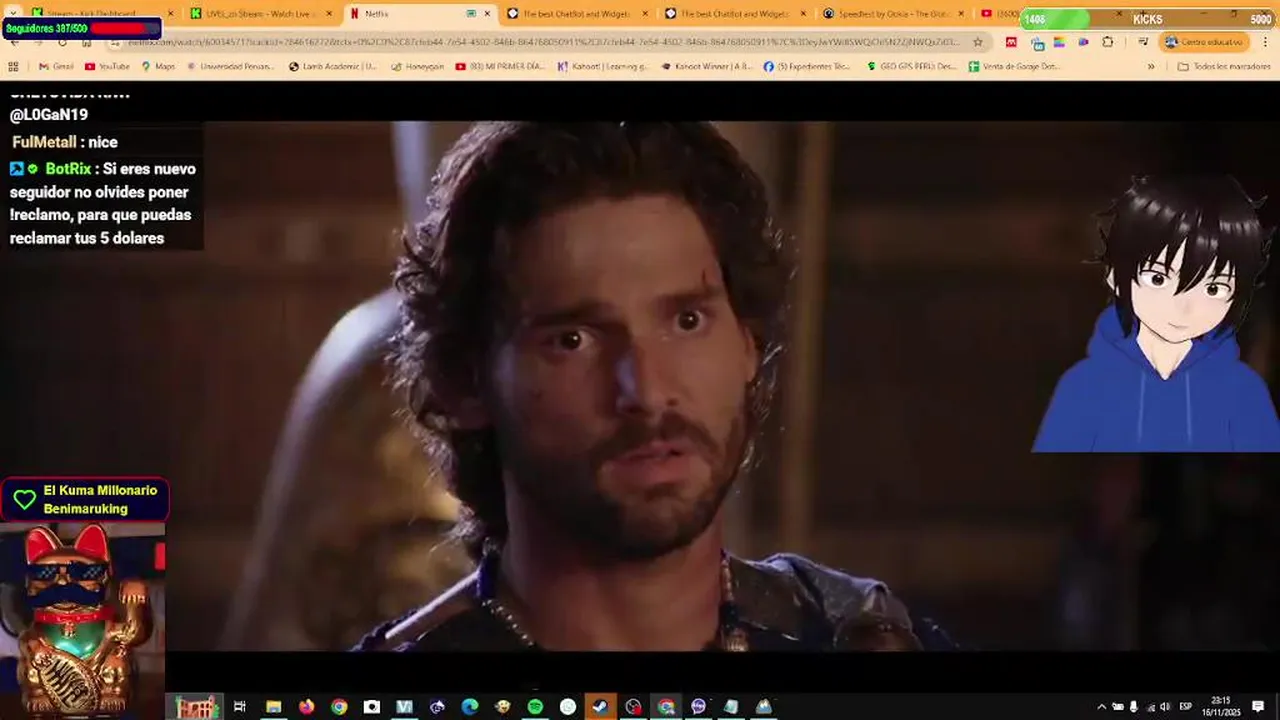This screenshot has height=720, width=1280.
Task: Click the KICKS 1406 goal progress bar
Action: [x=1148, y=19]
